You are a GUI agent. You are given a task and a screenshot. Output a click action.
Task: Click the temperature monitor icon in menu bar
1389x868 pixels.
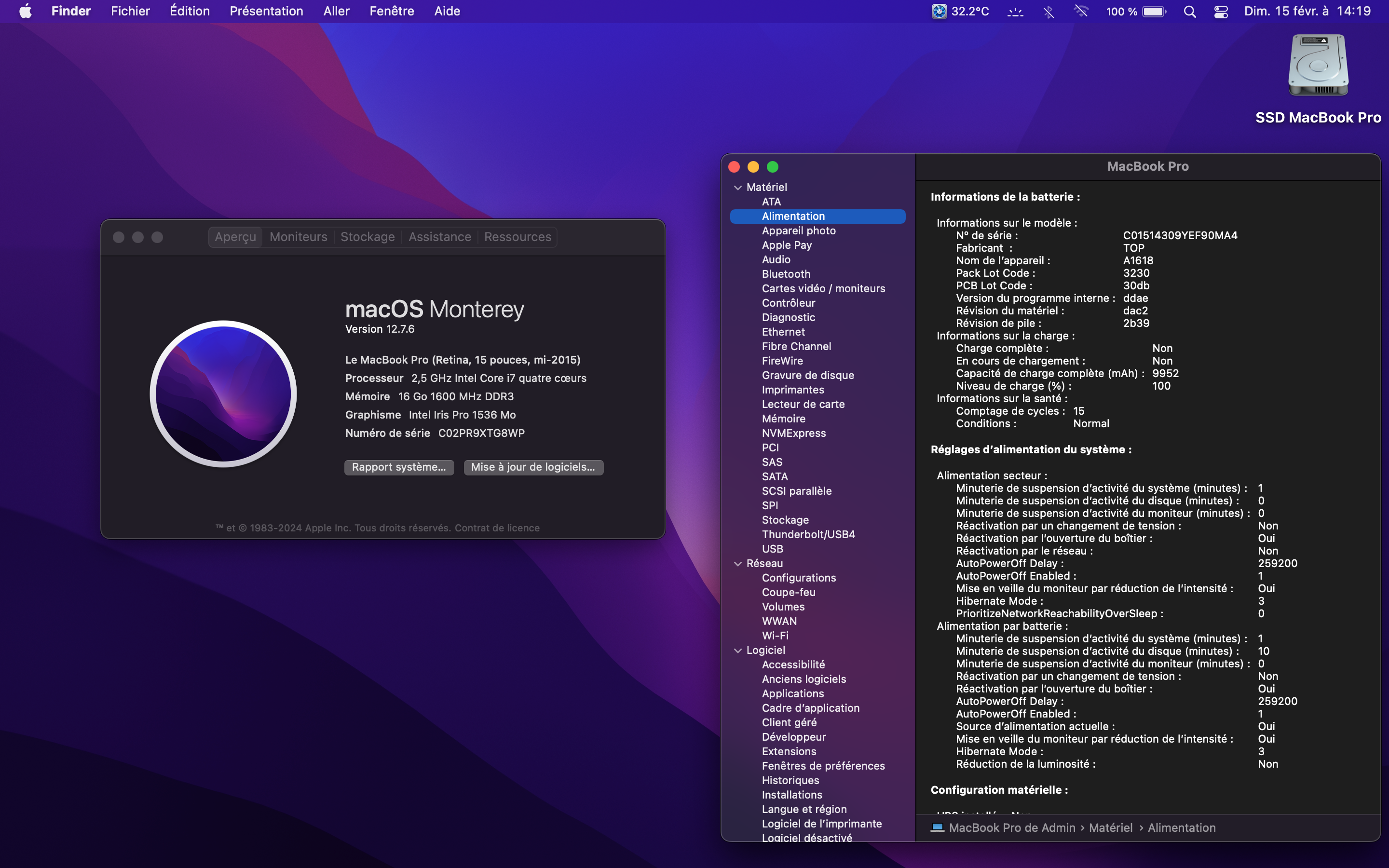click(939, 12)
